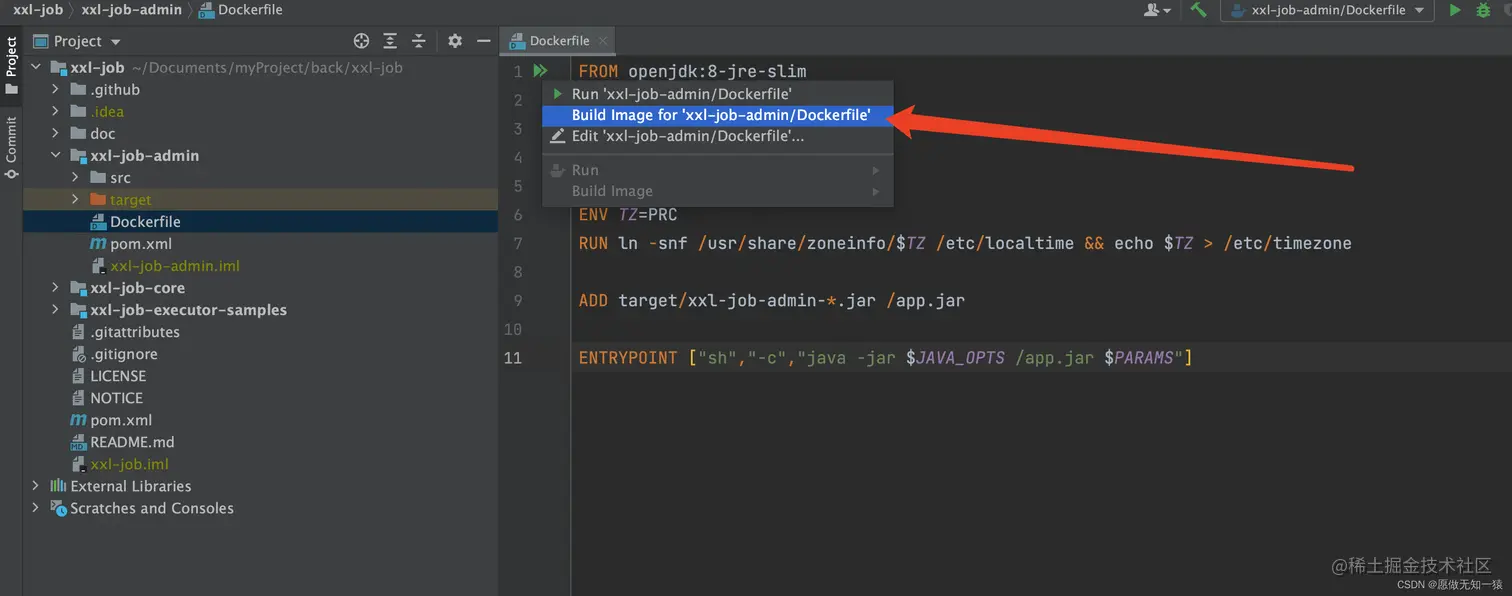The height and width of the screenshot is (596, 1512).
Task: Expand the doc folder arrow
Action: [56, 134]
